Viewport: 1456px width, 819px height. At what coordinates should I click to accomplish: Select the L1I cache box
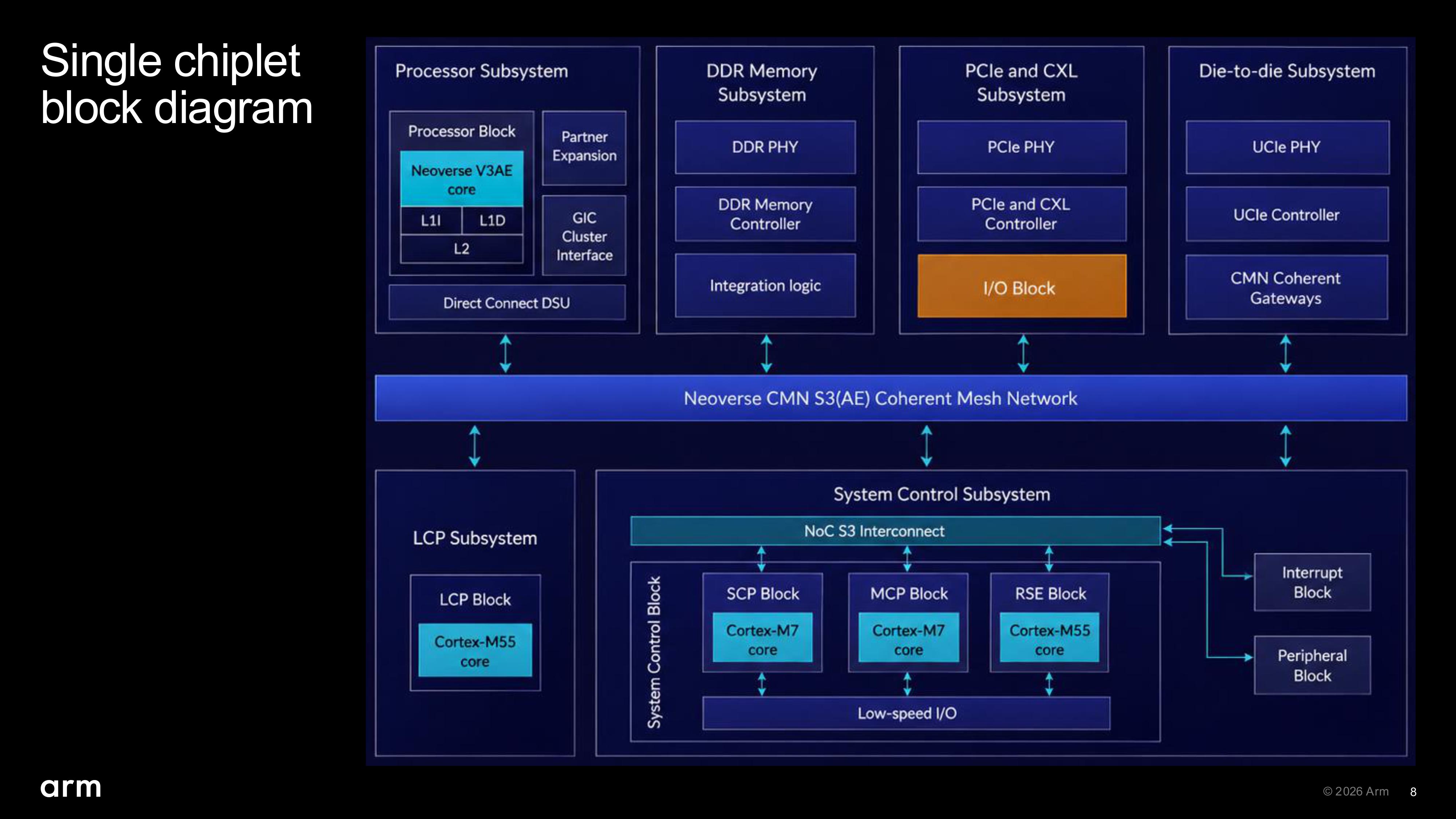tap(431, 221)
